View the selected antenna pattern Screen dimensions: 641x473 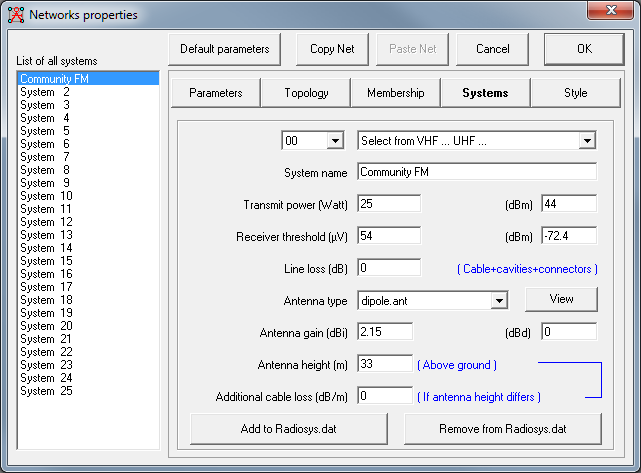pos(561,299)
